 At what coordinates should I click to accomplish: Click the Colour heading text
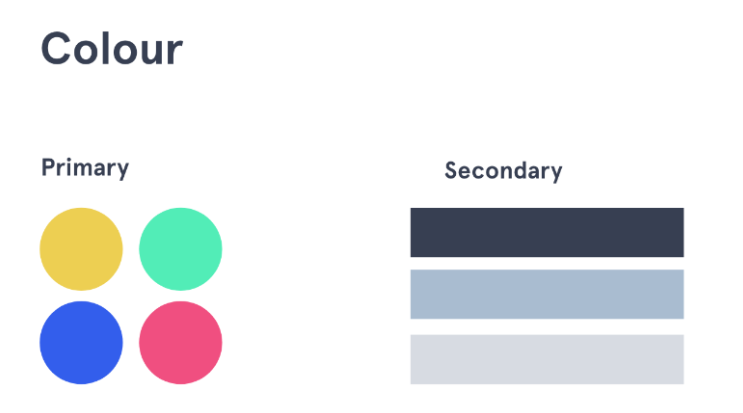click(112, 48)
